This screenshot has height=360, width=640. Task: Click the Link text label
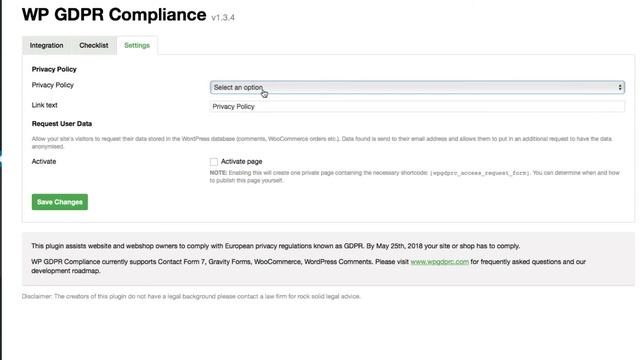point(44,105)
